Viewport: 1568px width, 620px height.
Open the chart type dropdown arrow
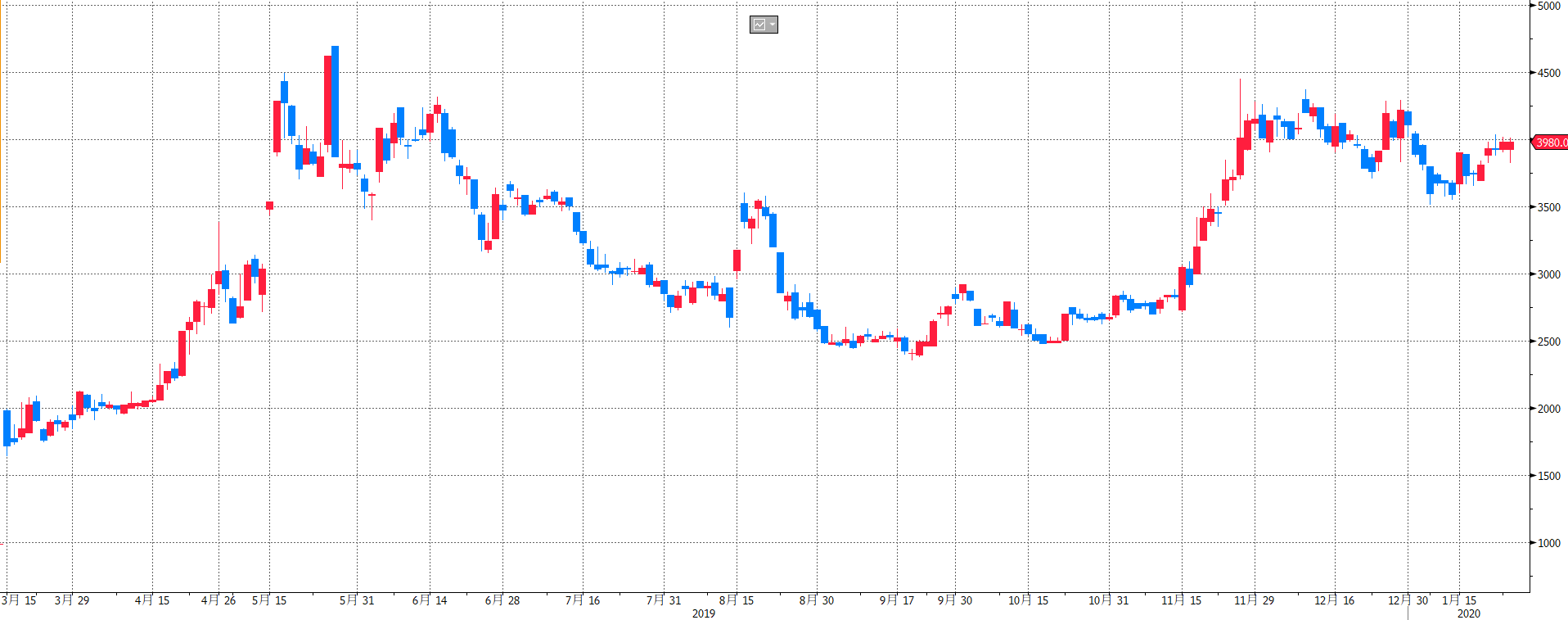point(772,25)
